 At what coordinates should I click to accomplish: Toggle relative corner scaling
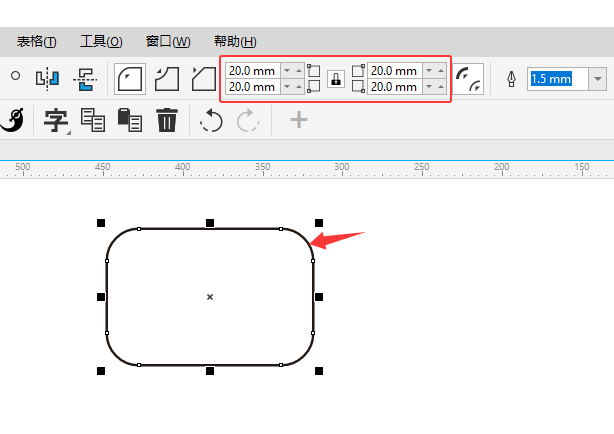click(x=468, y=79)
